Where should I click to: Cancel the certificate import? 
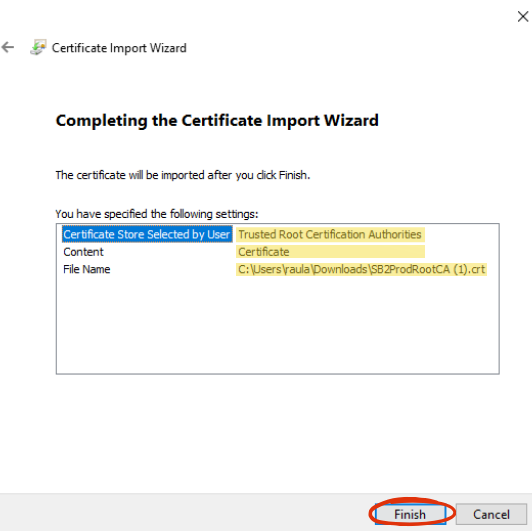pos(491,514)
